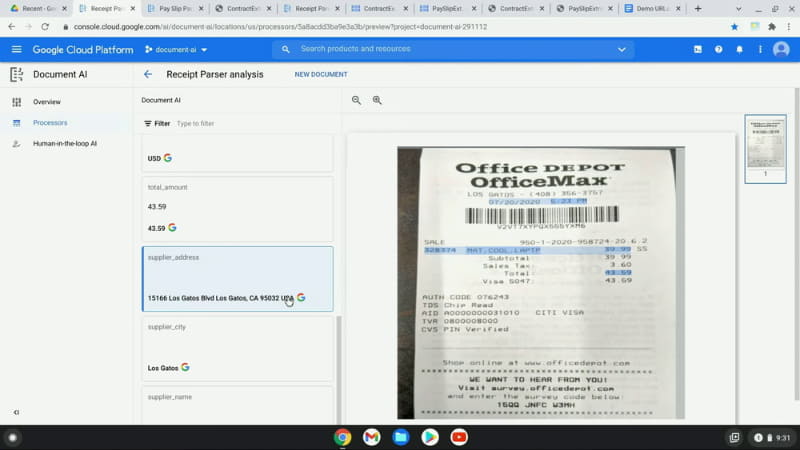Click the entity list vertical scrollbar
800x450 pixels.
coord(337,370)
